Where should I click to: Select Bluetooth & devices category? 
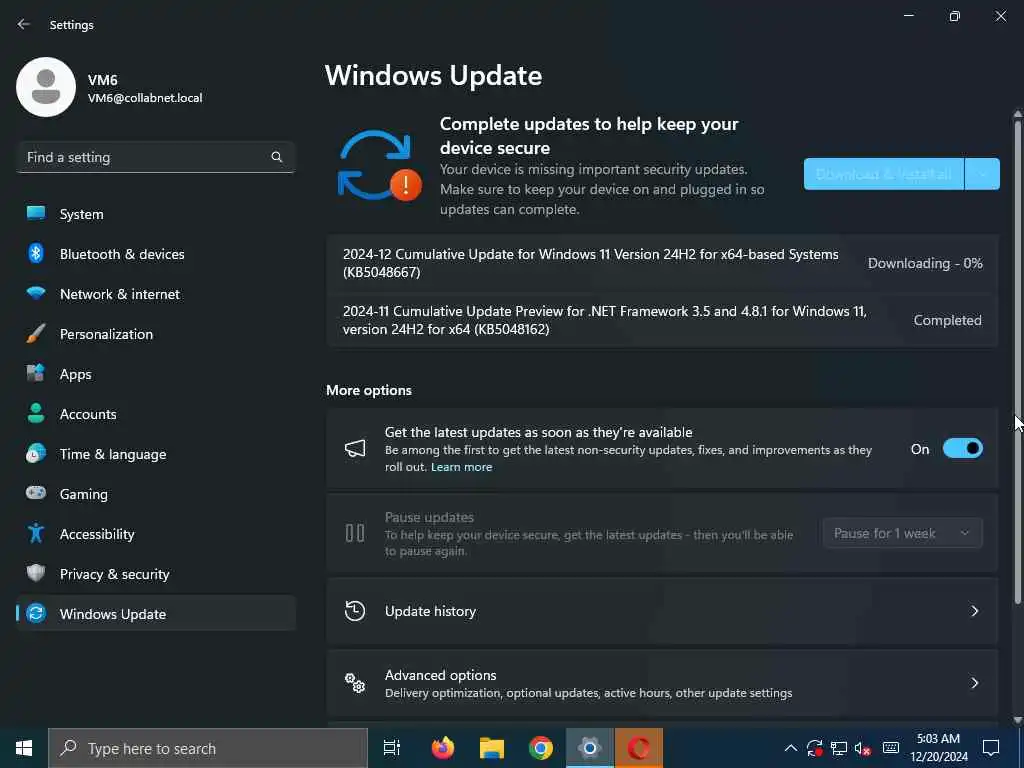click(x=156, y=254)
